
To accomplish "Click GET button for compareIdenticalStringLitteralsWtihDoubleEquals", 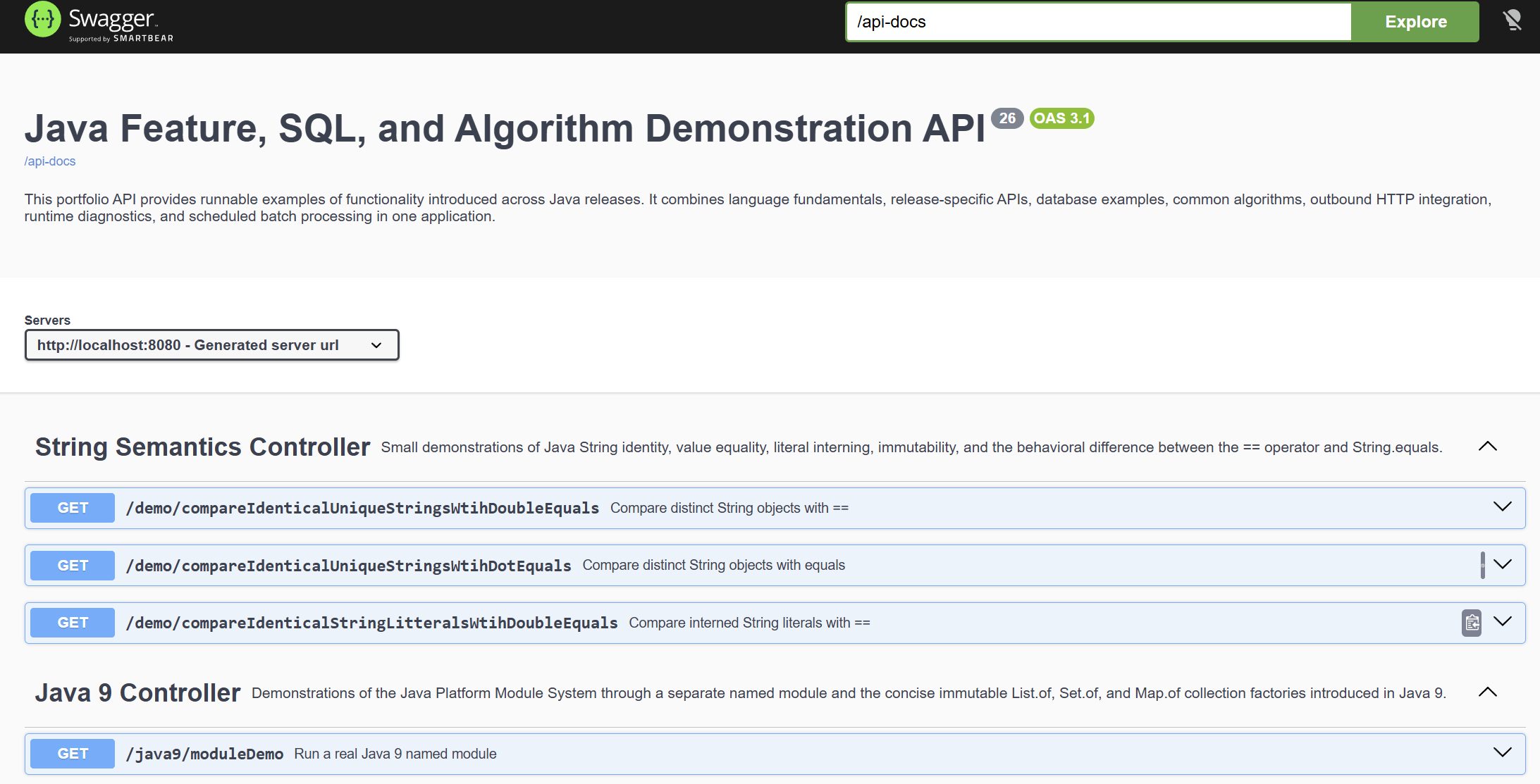I will tap(73, 623).
